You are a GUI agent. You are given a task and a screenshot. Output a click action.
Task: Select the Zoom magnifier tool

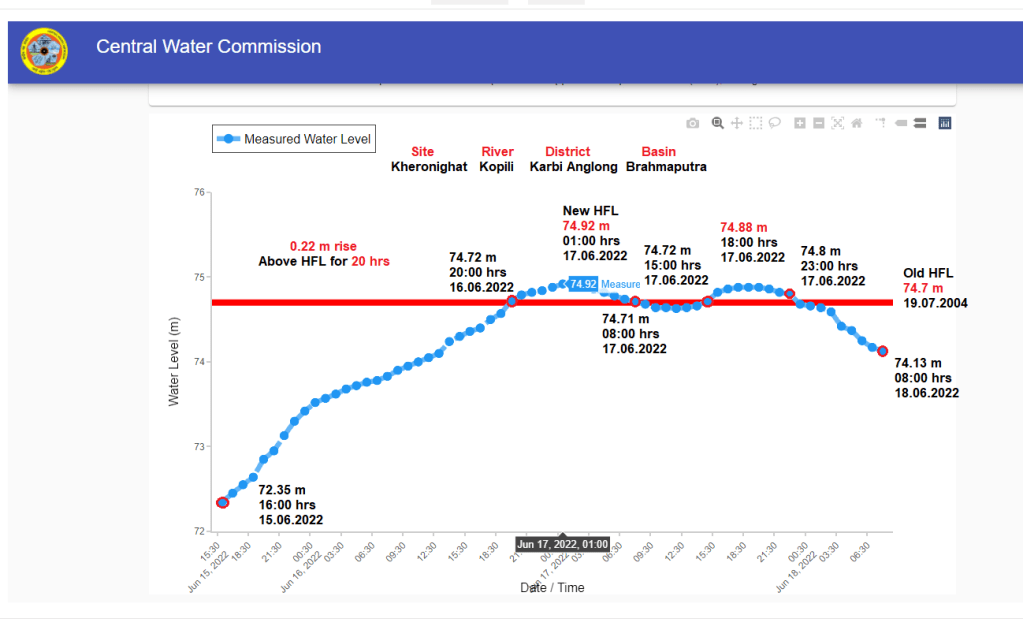tap(717, 123)
